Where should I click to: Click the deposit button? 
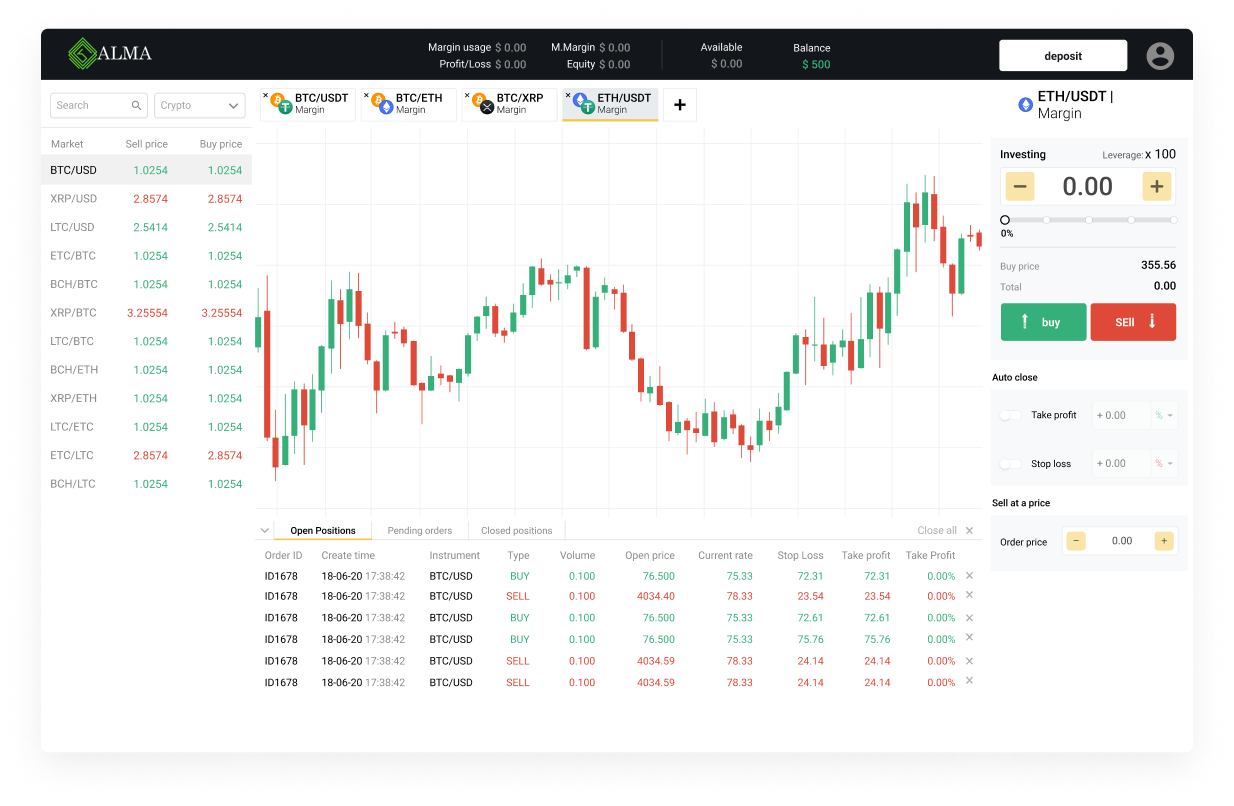(x=1062, y=56)
